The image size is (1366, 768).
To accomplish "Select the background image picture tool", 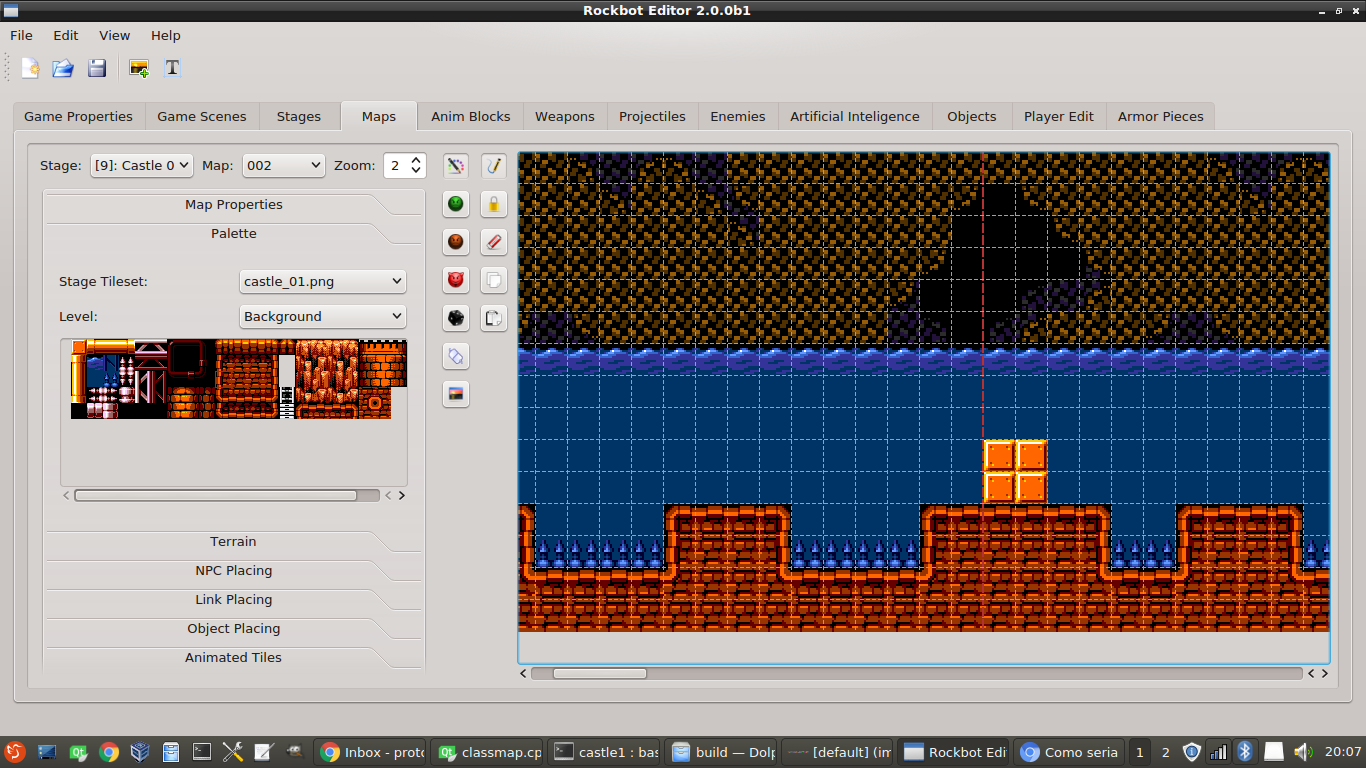I will [456, 394].
